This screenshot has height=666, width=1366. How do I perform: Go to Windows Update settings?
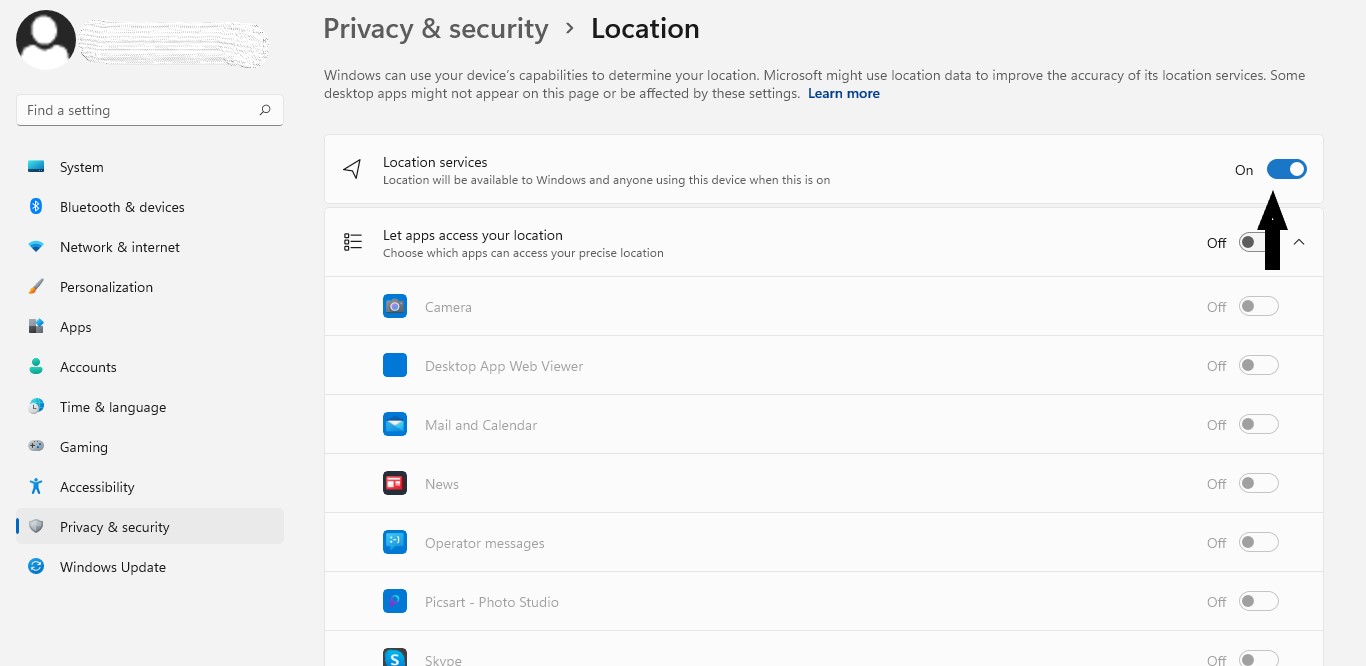coord(112,567)
